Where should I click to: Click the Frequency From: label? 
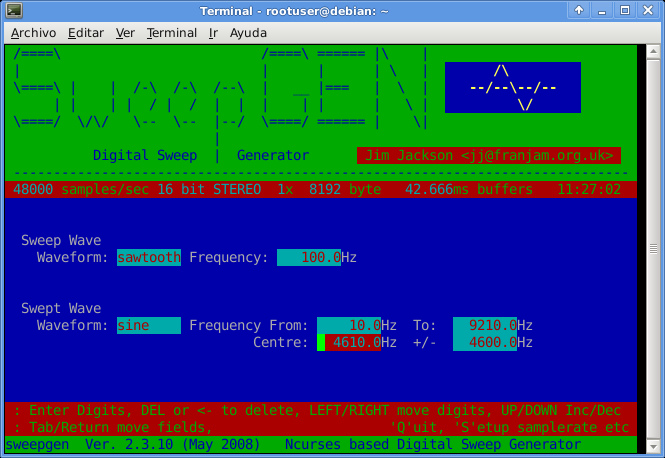[x=249, y=325]
